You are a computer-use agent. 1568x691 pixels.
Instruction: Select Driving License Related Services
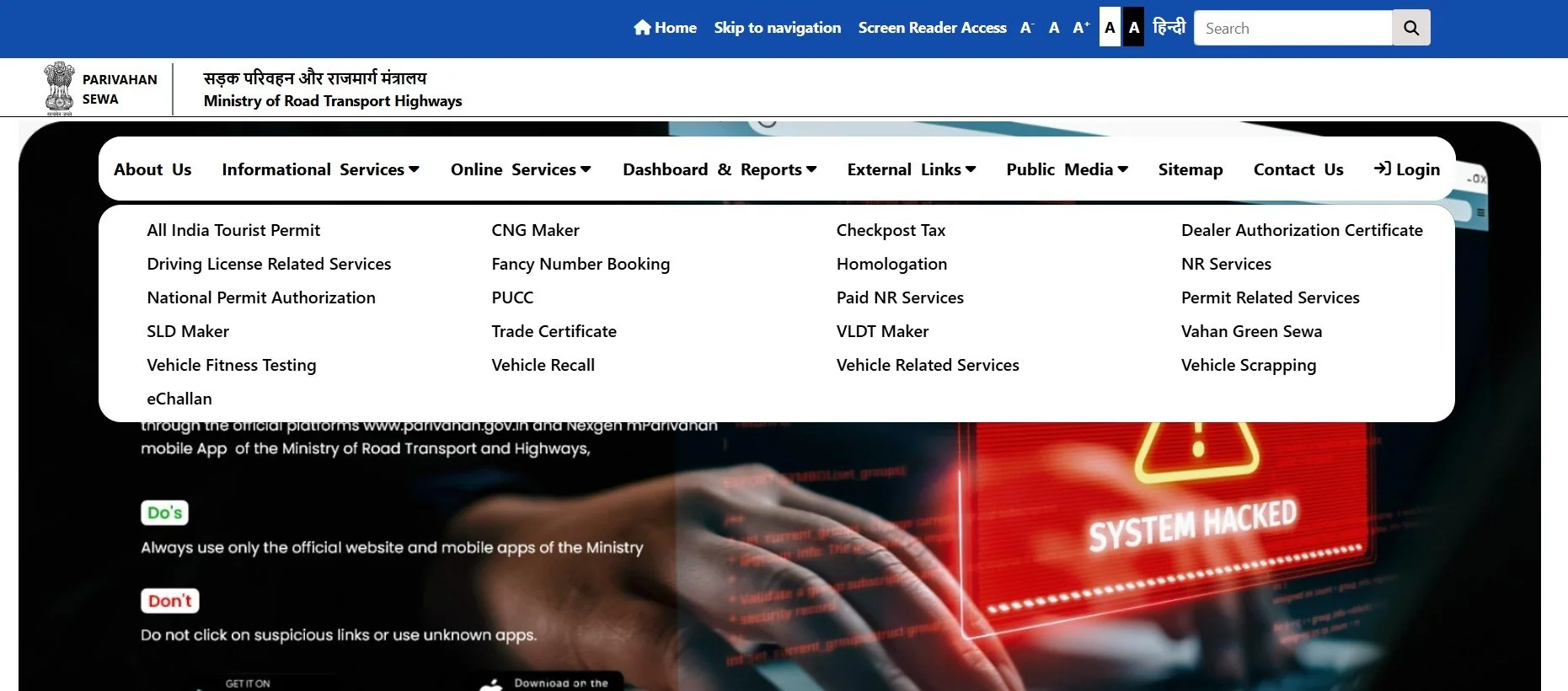(269, 264)
